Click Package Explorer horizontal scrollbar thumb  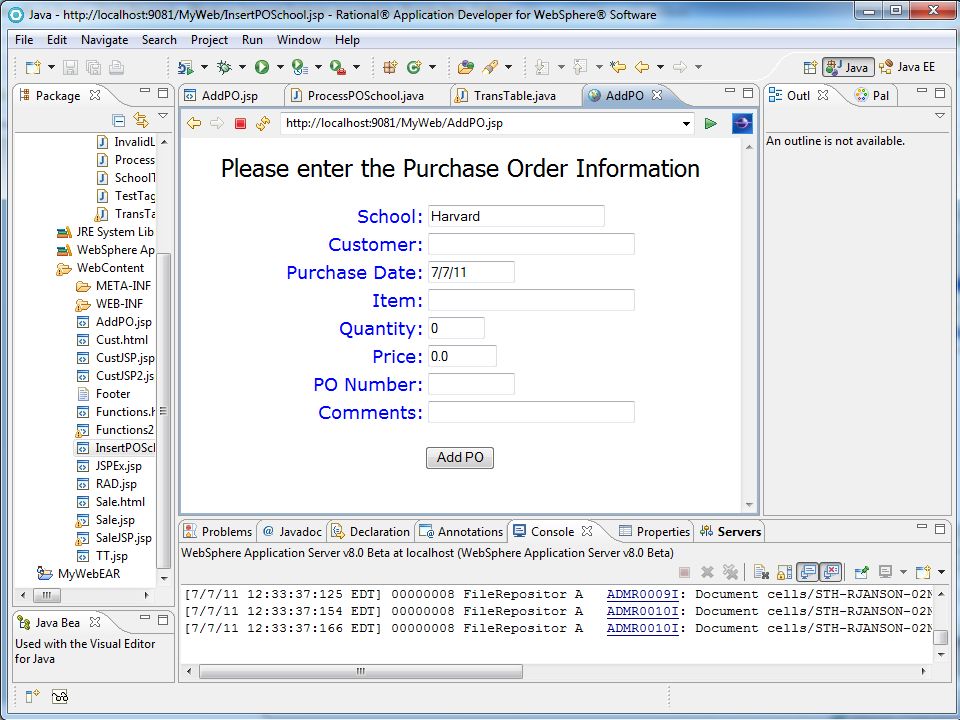(x=47, y=594)
